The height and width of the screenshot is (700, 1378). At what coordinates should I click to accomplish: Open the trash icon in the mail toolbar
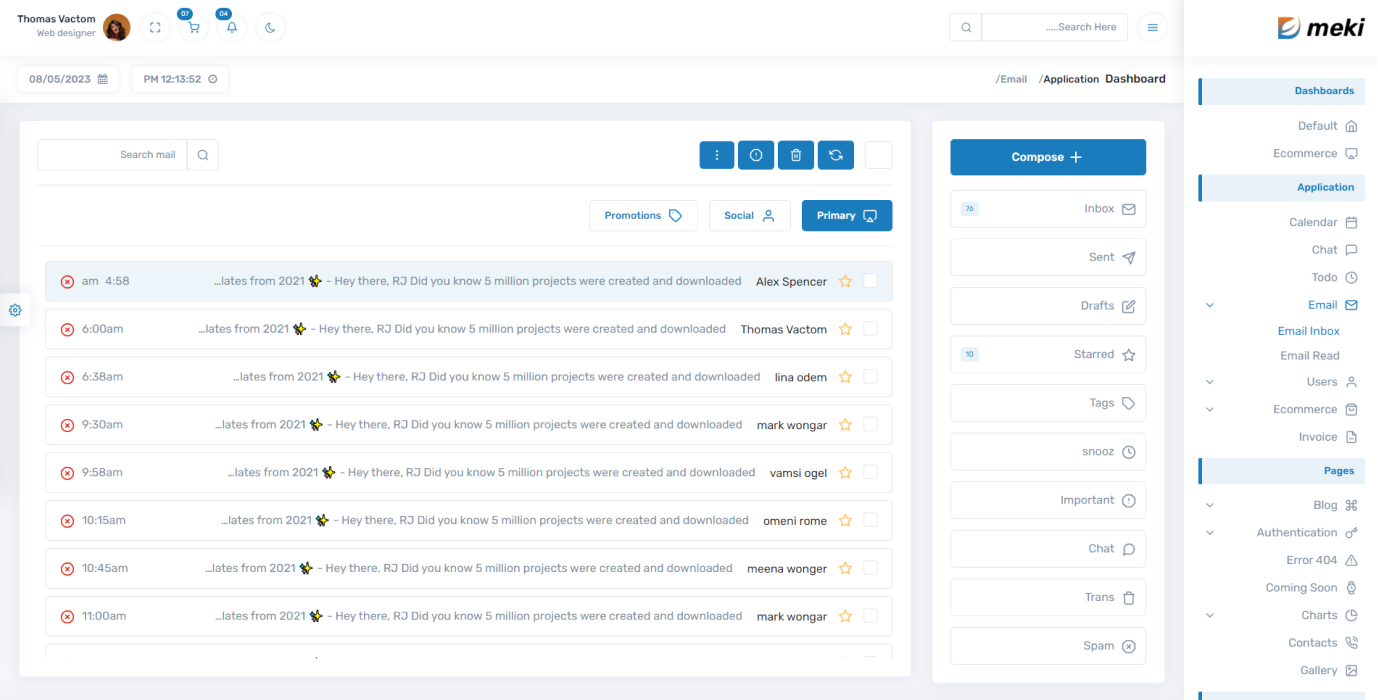tap(795, 154)
